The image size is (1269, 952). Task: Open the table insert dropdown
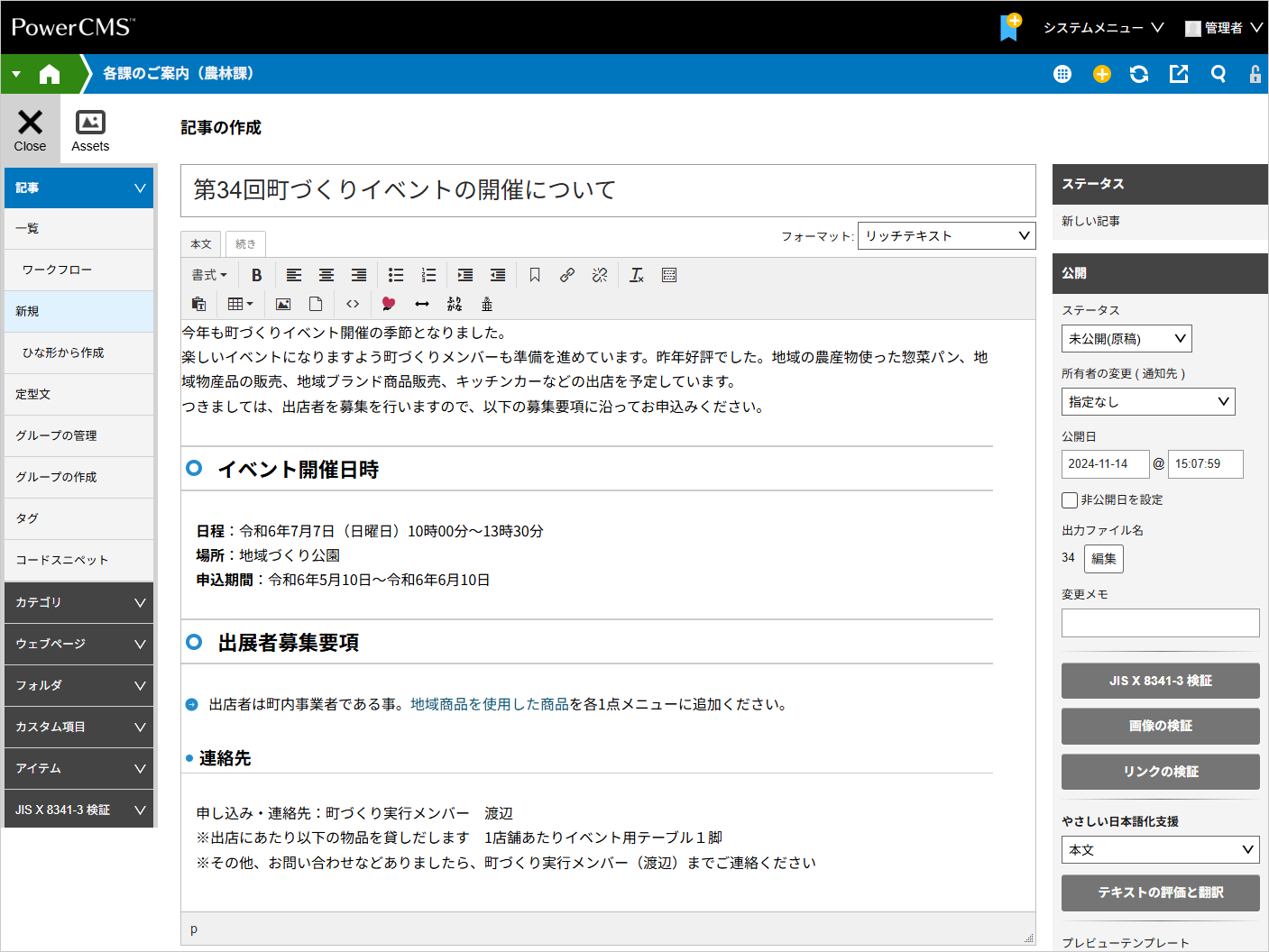(241, 304)
